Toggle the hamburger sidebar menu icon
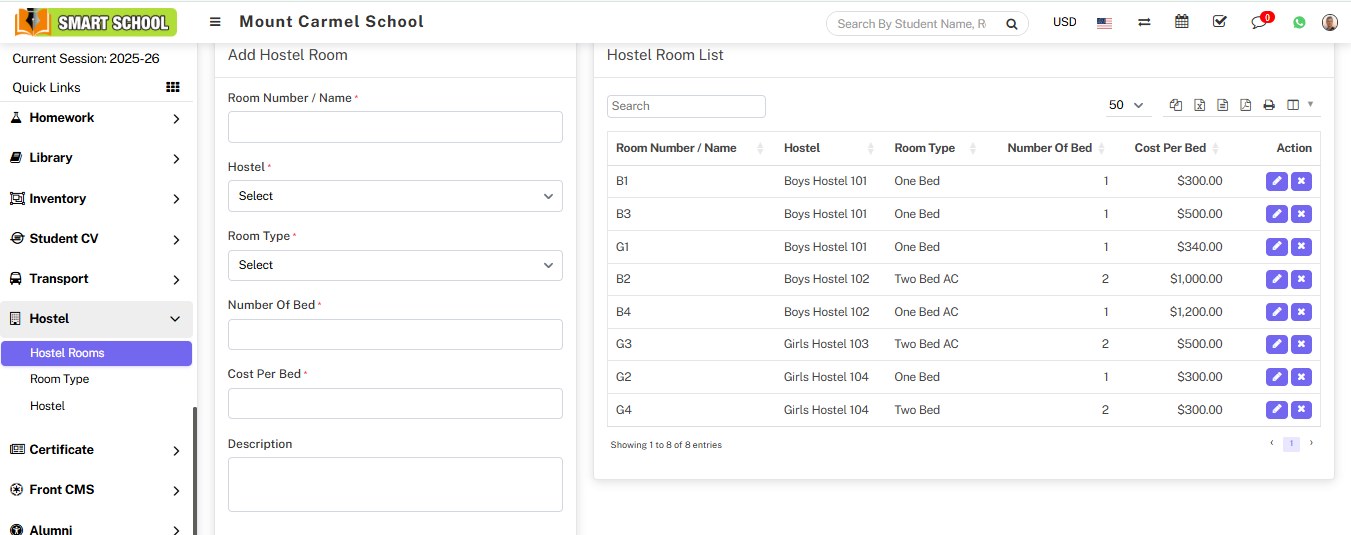 tap(215, 22)
